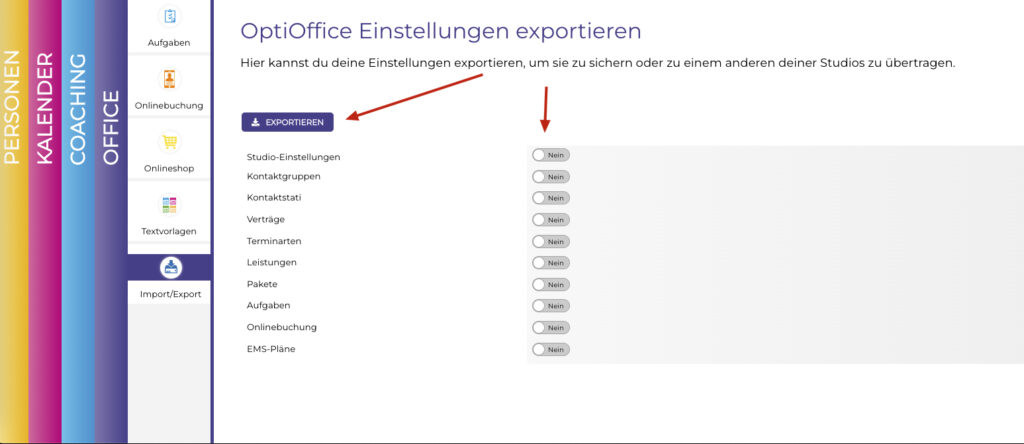This screenshot has width=1024, height=444.
Task: Click the Terminarten row label
Action: [274, 241]
